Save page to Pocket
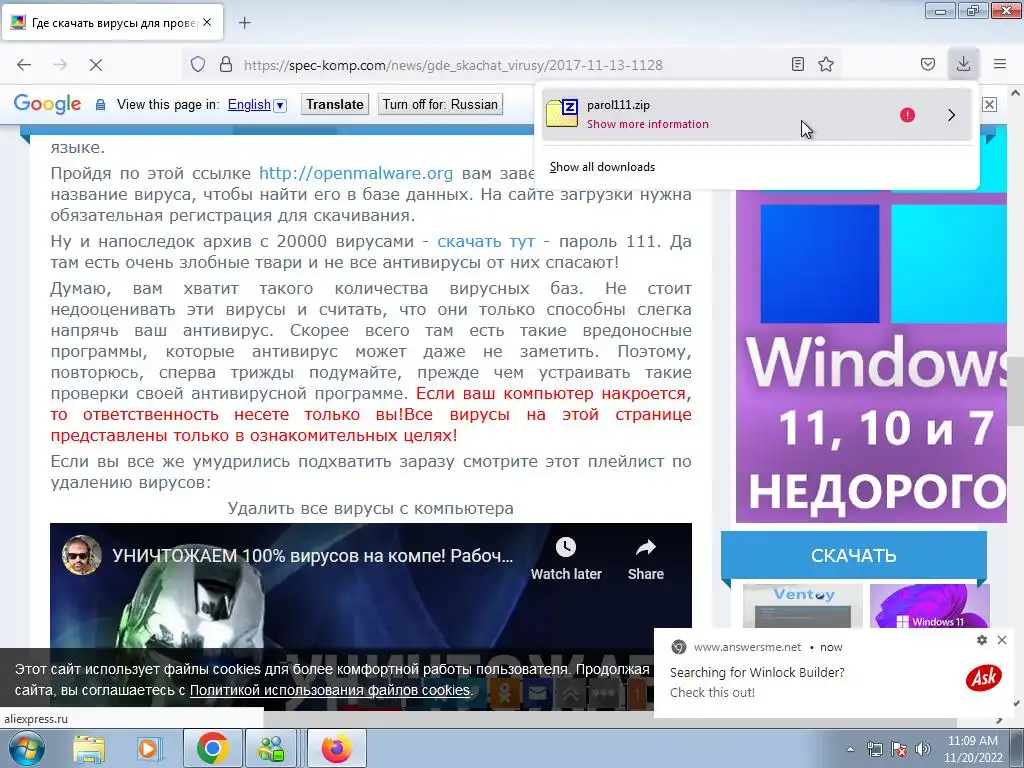 tap(928, 64)
